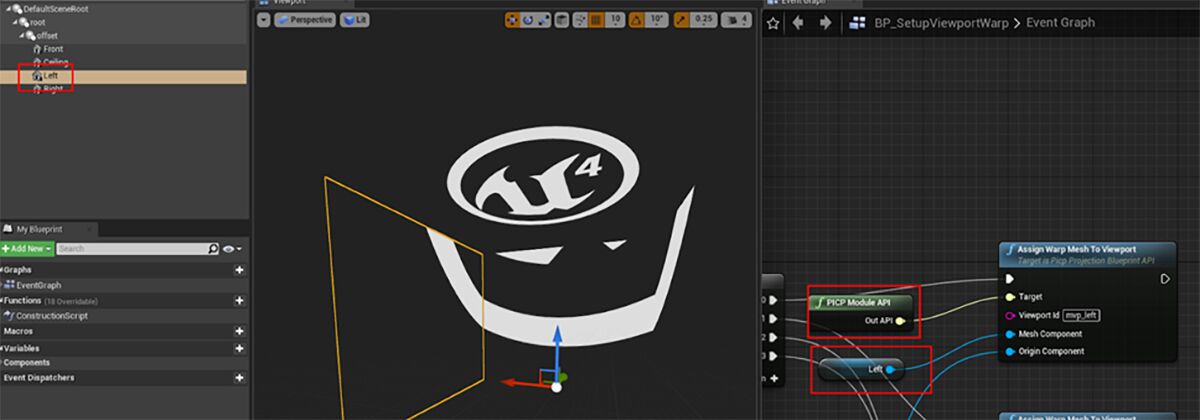
Task: Select the Left mesh component
Action: 52,76
